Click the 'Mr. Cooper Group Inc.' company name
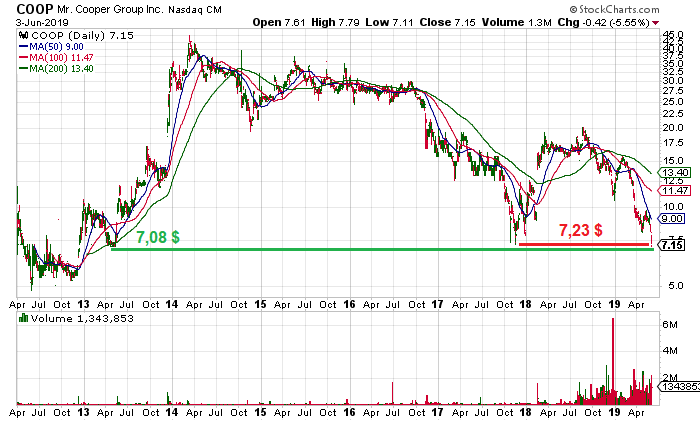Image resolution: width=700 pixels, height=421 pixels. point(111,9)
